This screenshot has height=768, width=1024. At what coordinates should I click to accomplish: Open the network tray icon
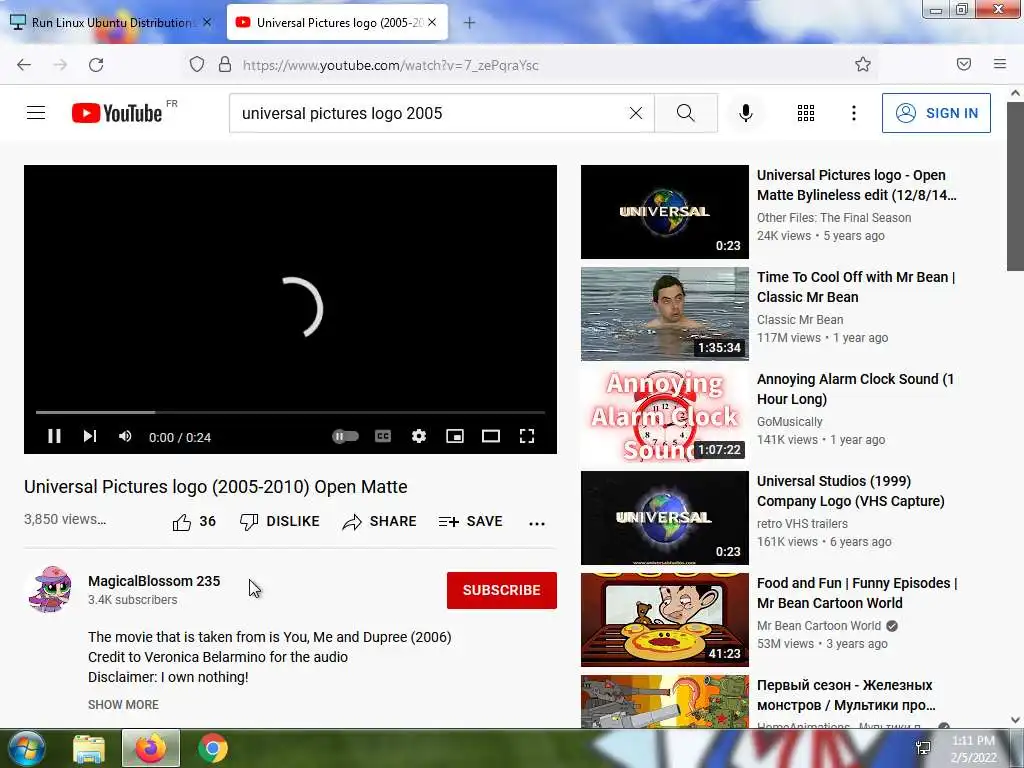[x=923, y=748]
